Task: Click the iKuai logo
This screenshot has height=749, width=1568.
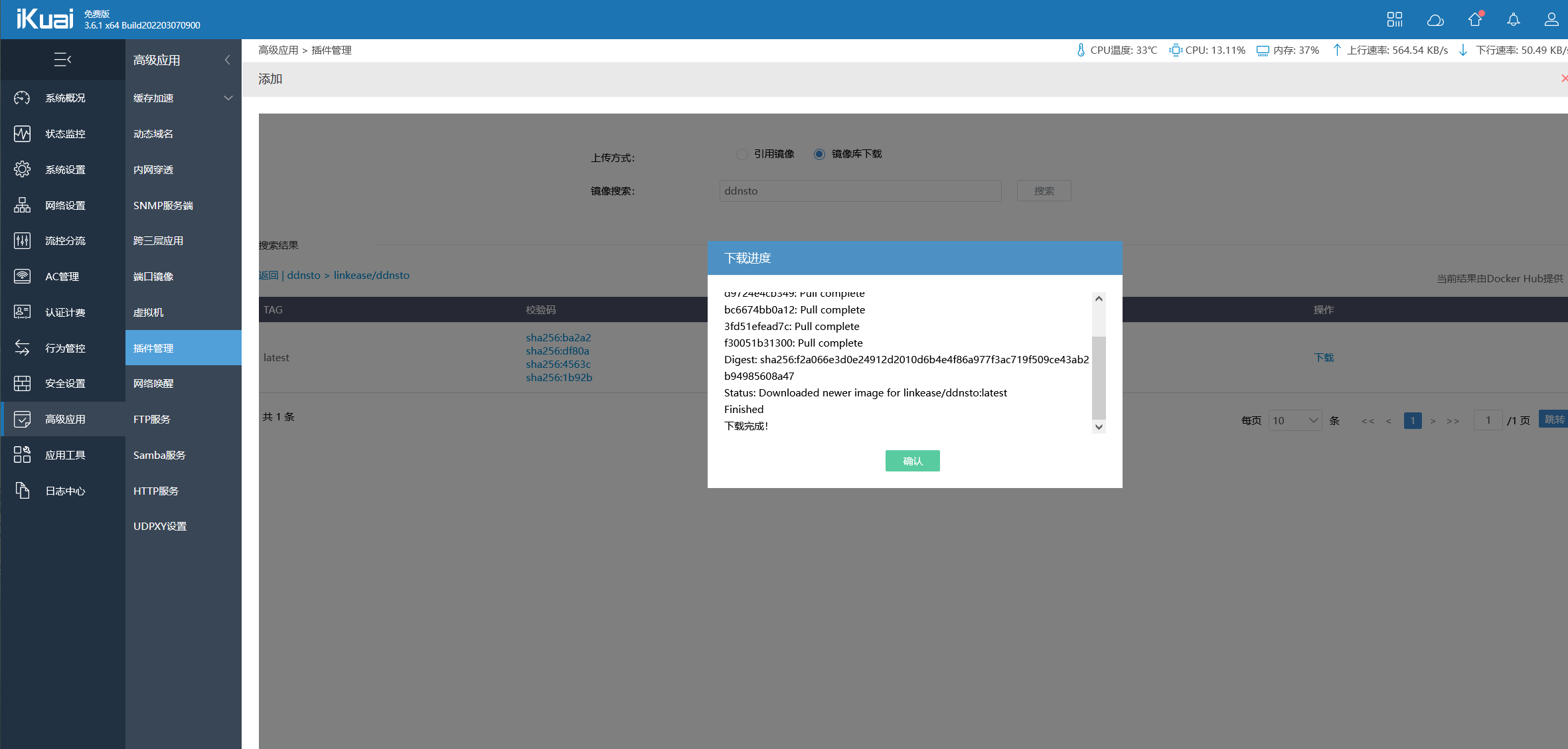Action: coord(44,19)
